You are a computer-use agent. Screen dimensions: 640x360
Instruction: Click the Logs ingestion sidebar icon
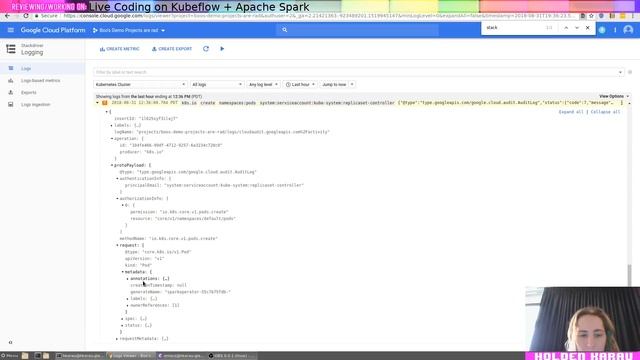coord(11,104)
